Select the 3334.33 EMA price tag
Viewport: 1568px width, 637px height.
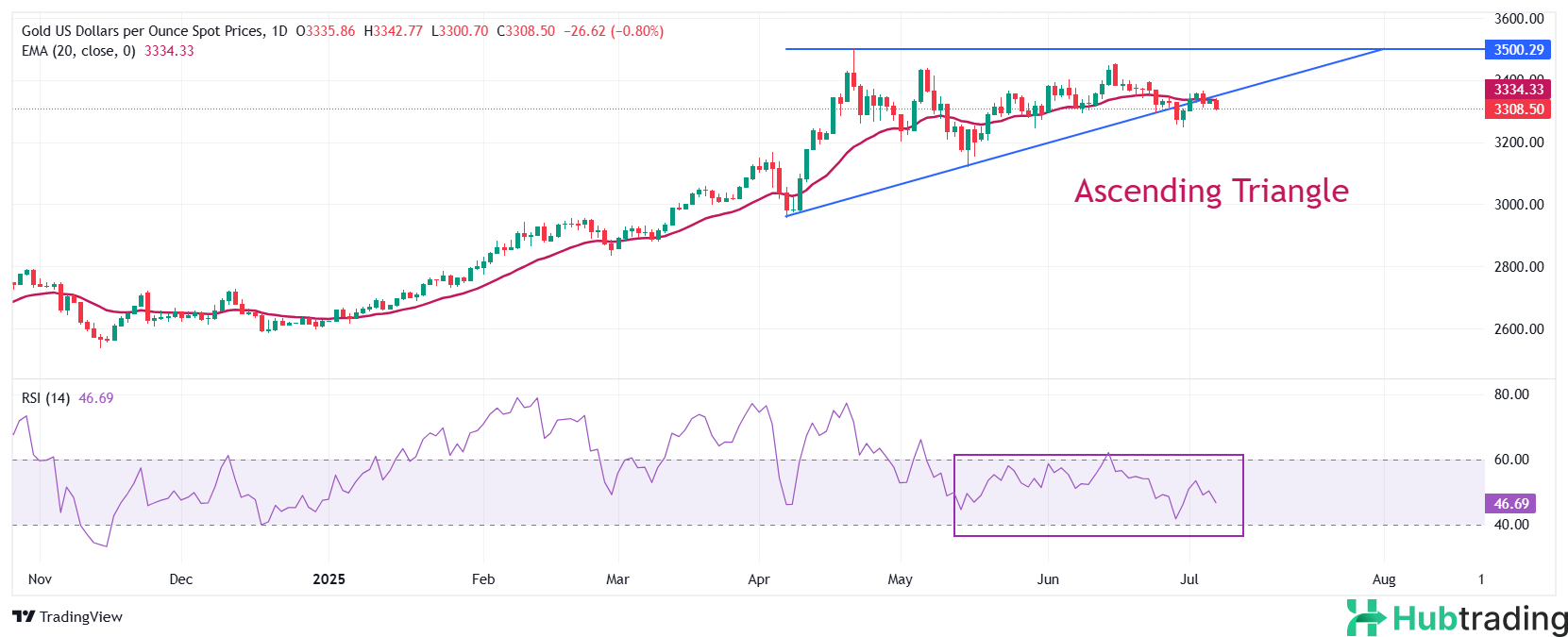pos(1518,90)
